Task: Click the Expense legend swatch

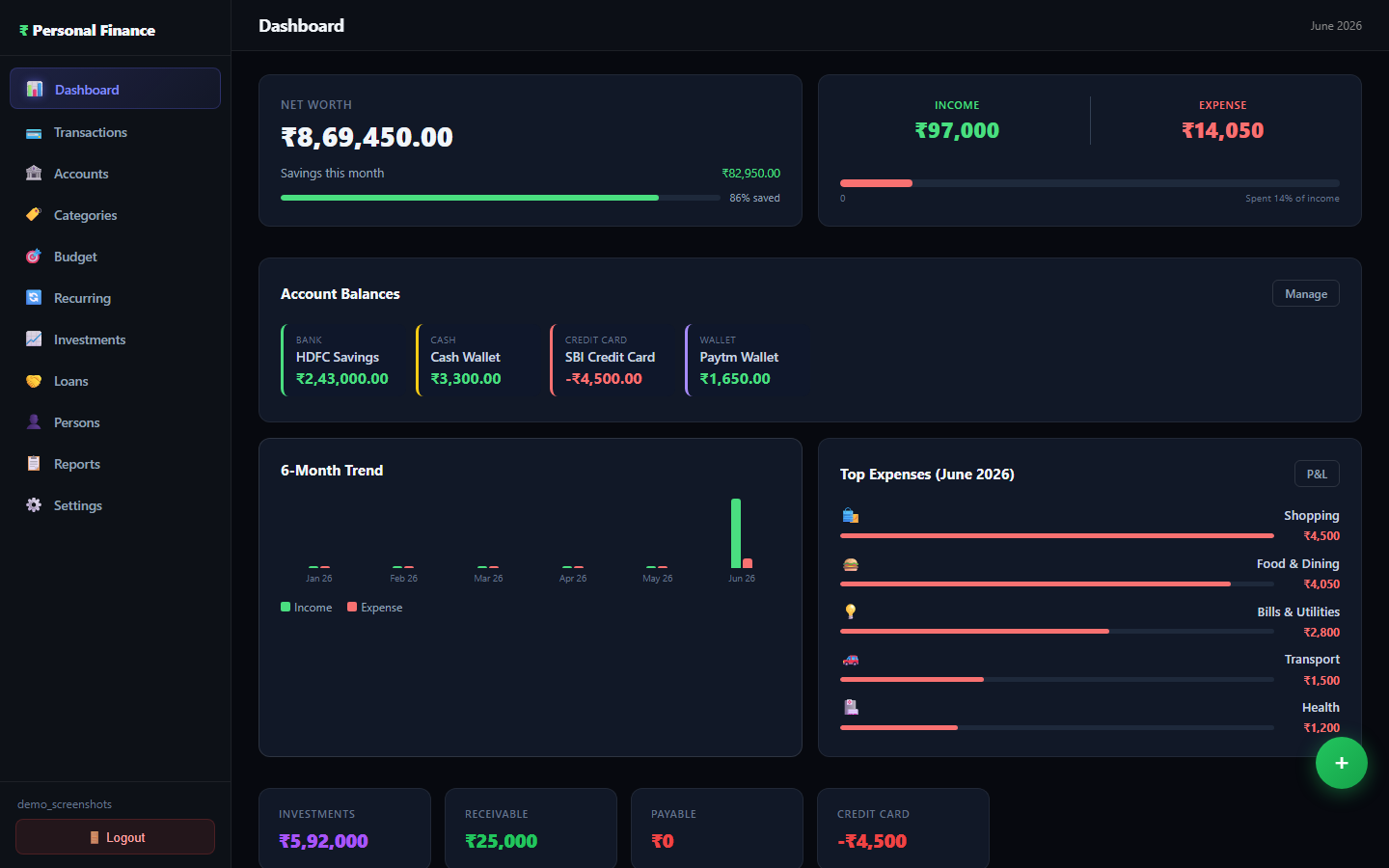Action: [352, 607]
